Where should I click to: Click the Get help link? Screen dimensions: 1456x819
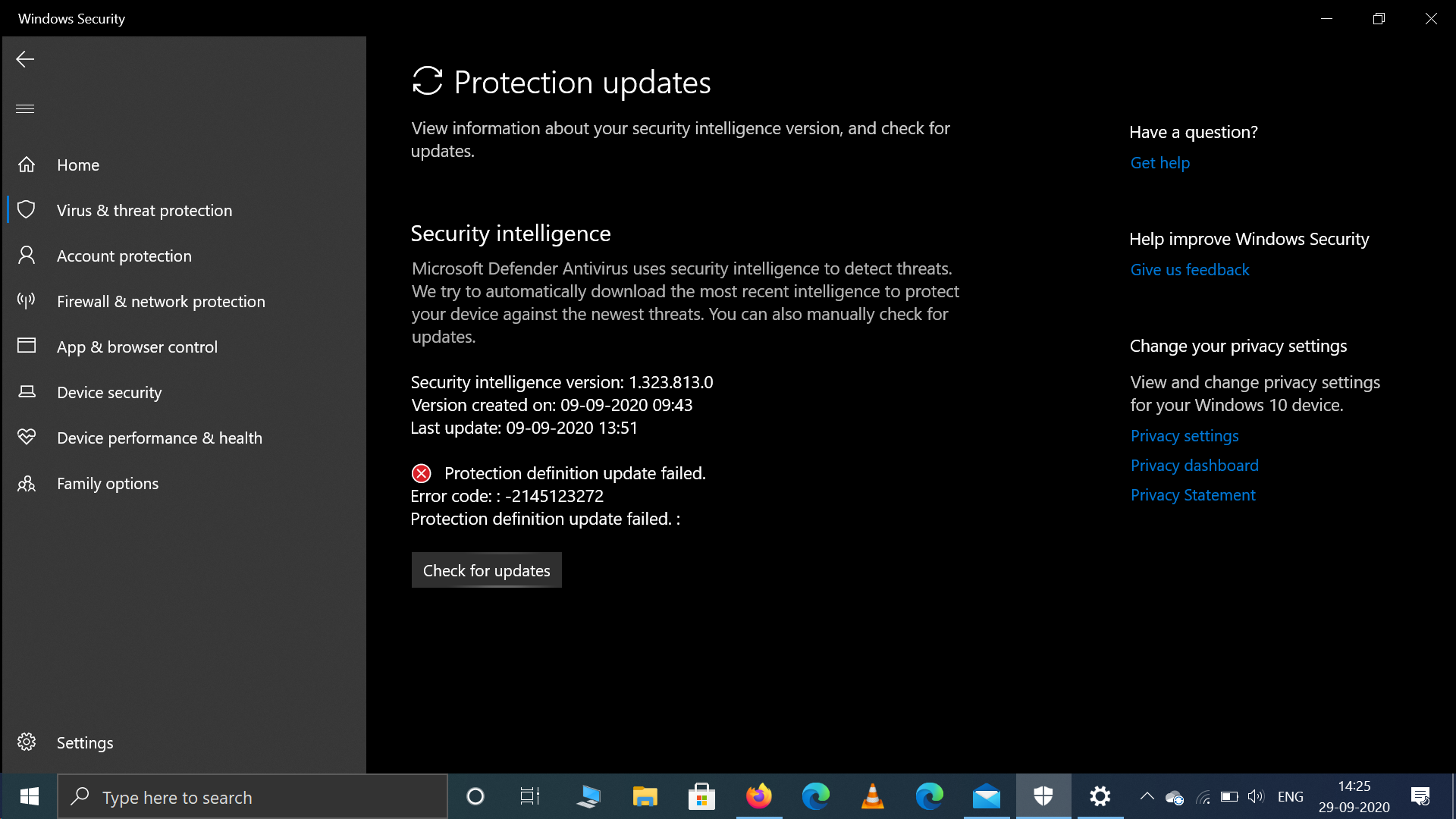(1159, 162)
